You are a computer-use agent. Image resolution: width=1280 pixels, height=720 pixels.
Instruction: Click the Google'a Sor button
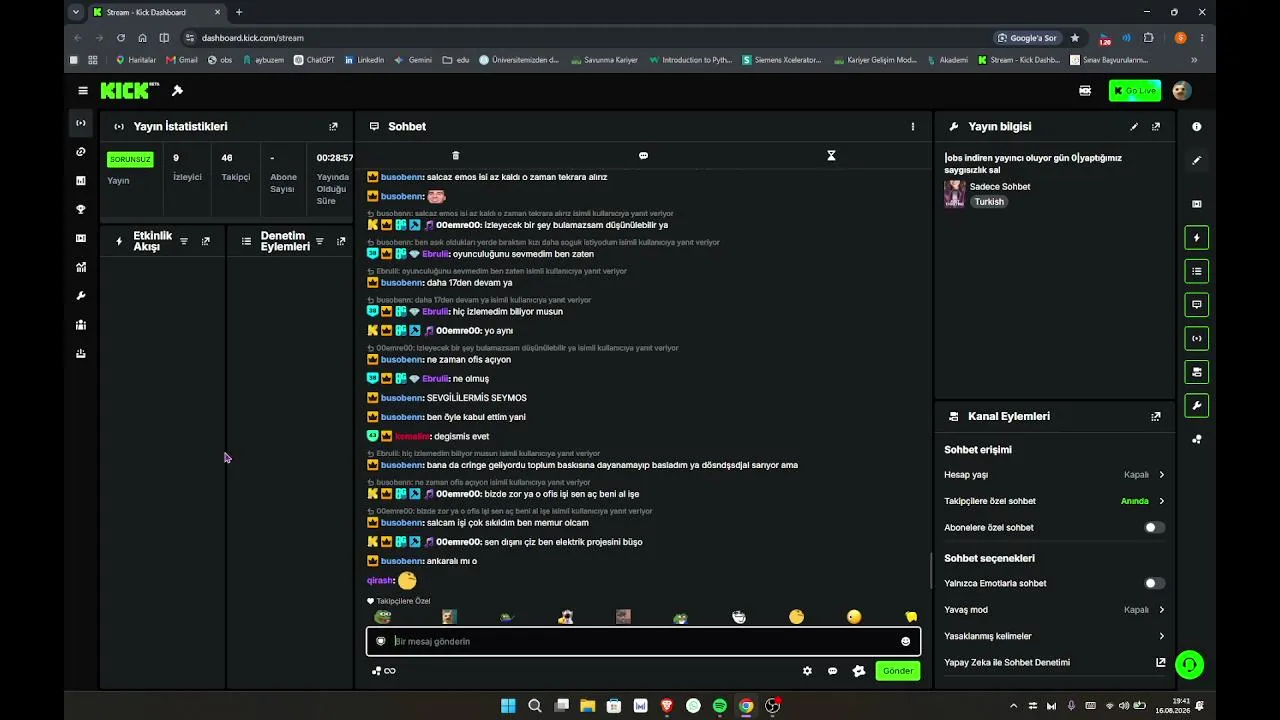(1027, 38)
